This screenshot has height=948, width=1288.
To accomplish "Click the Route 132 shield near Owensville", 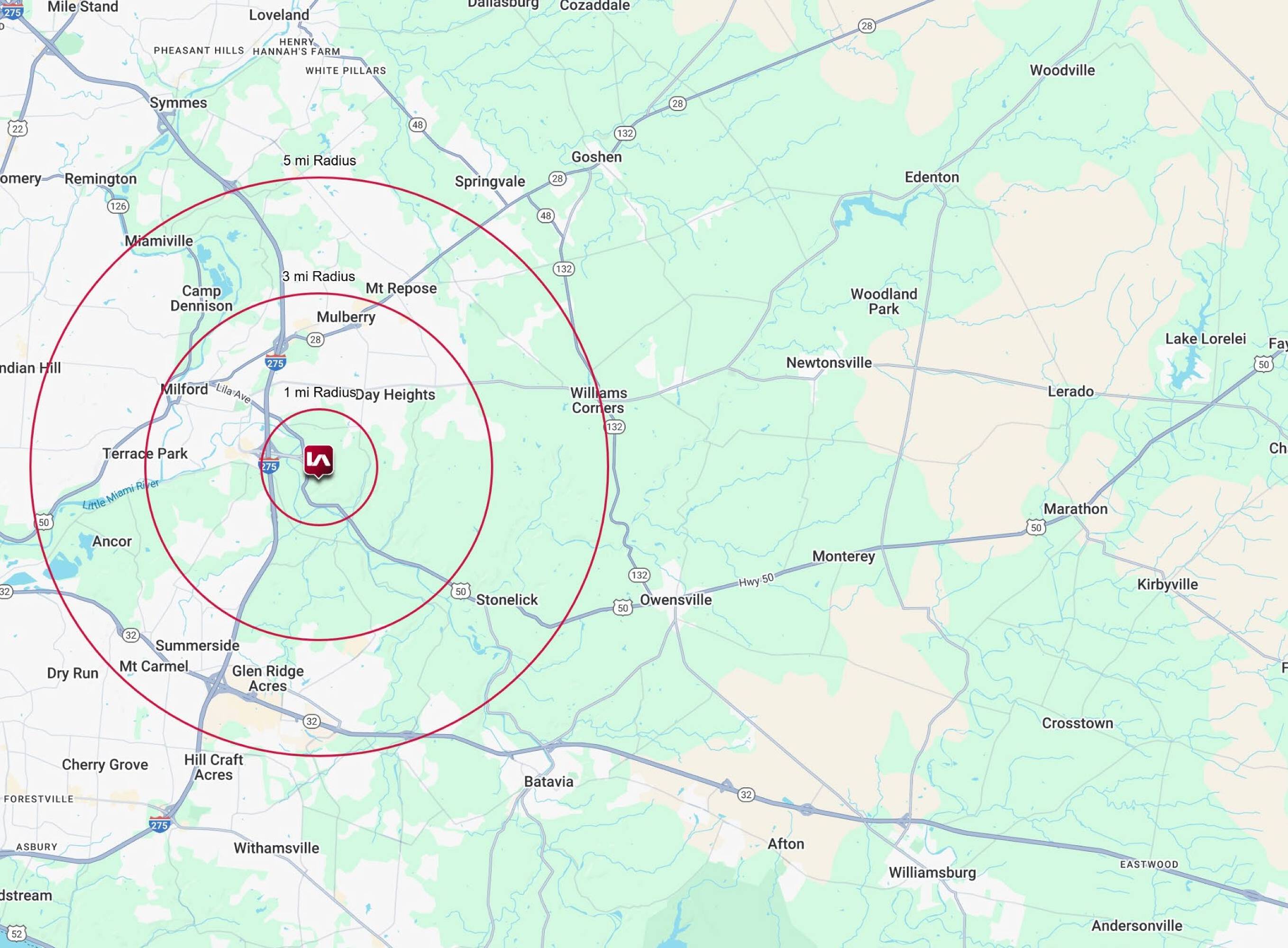I will [x=639, y=575].
